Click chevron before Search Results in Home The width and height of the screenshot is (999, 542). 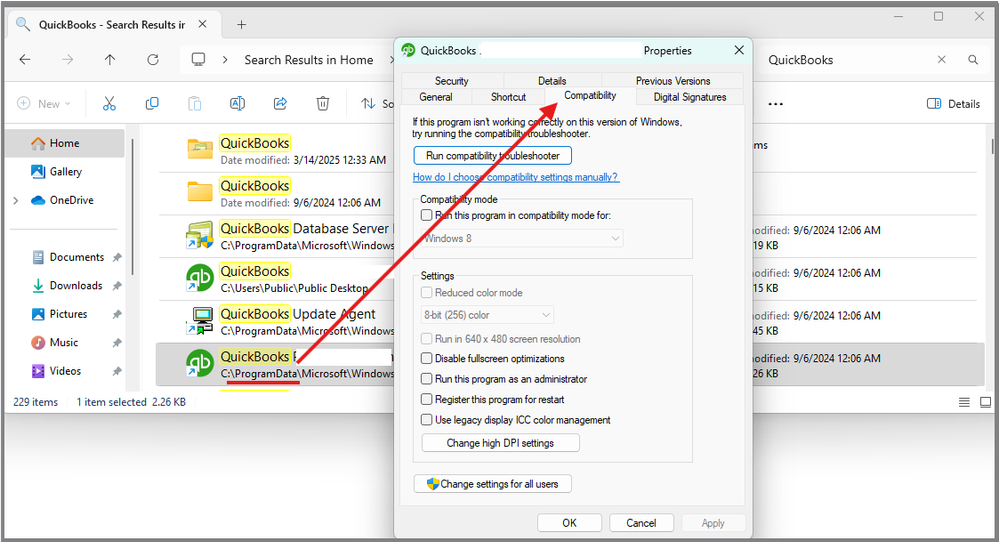[x=225, y=60]
